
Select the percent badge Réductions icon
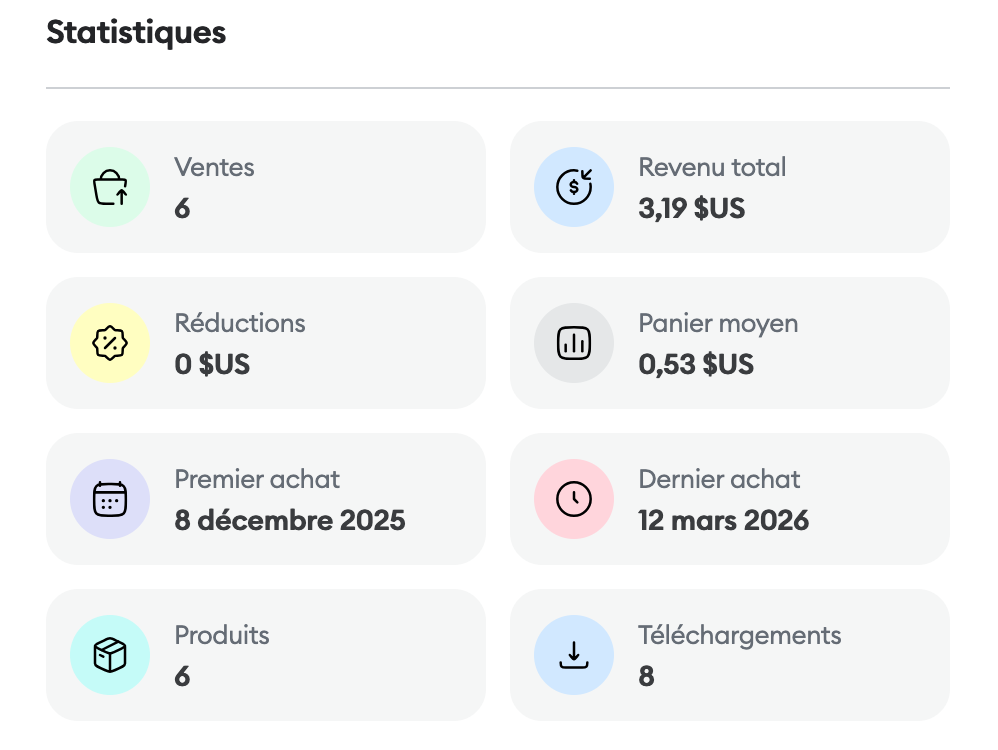tap(110, 343)
